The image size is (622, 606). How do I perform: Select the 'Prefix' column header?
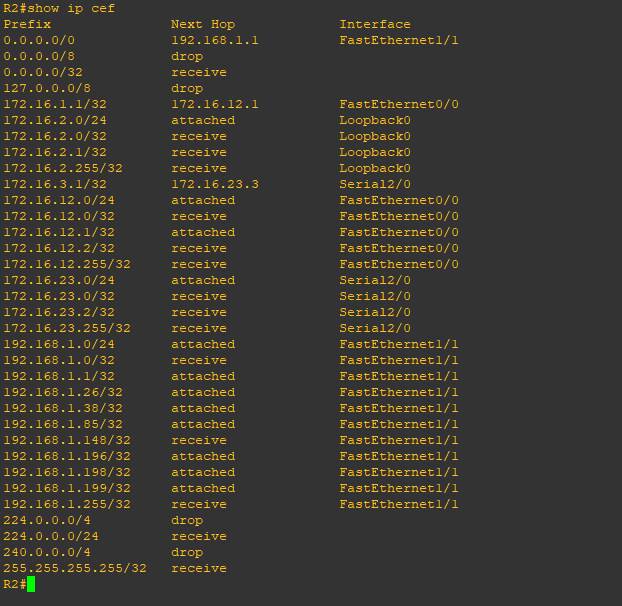[27, 24]
